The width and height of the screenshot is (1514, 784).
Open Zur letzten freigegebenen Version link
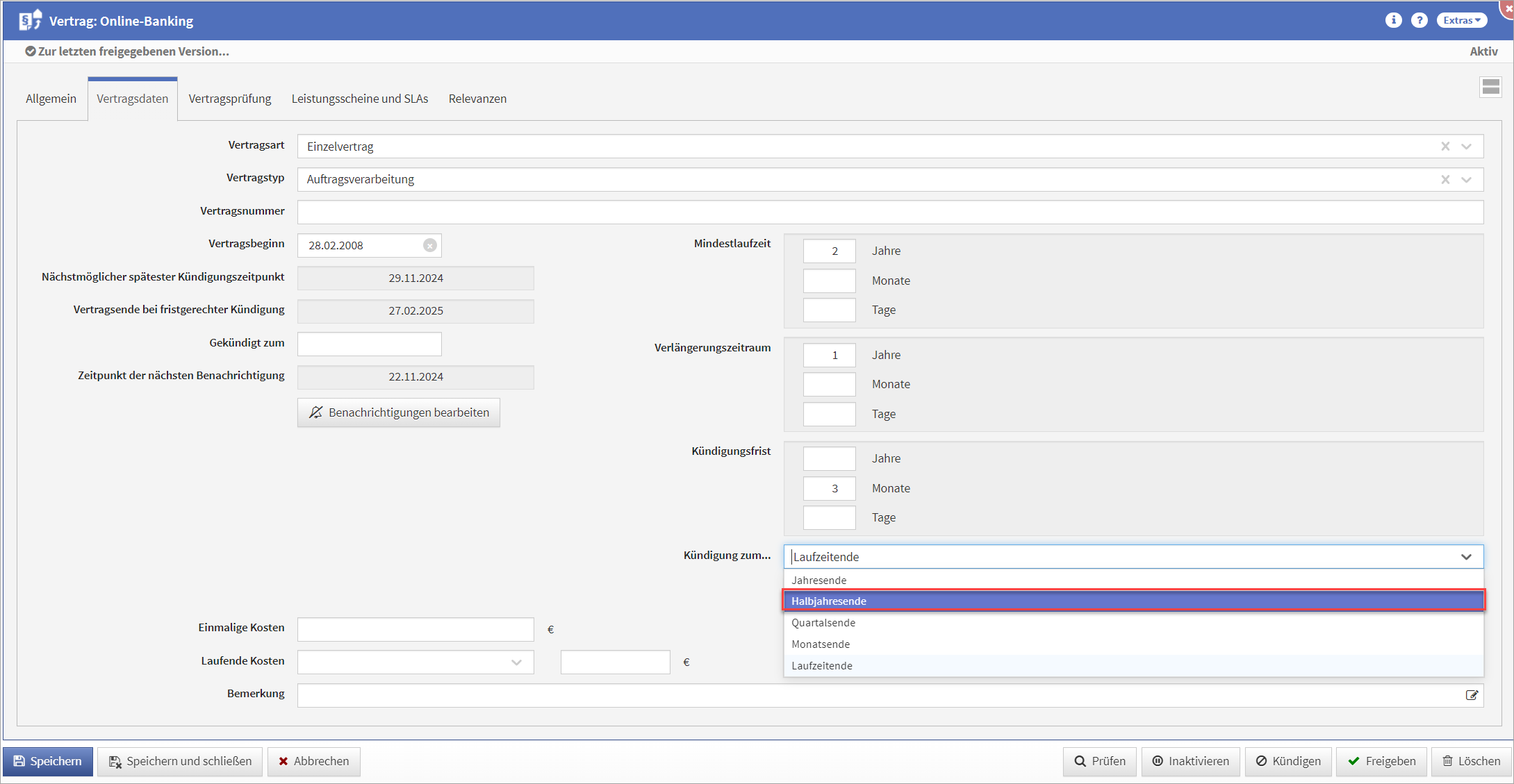click(x=127, y=51)
